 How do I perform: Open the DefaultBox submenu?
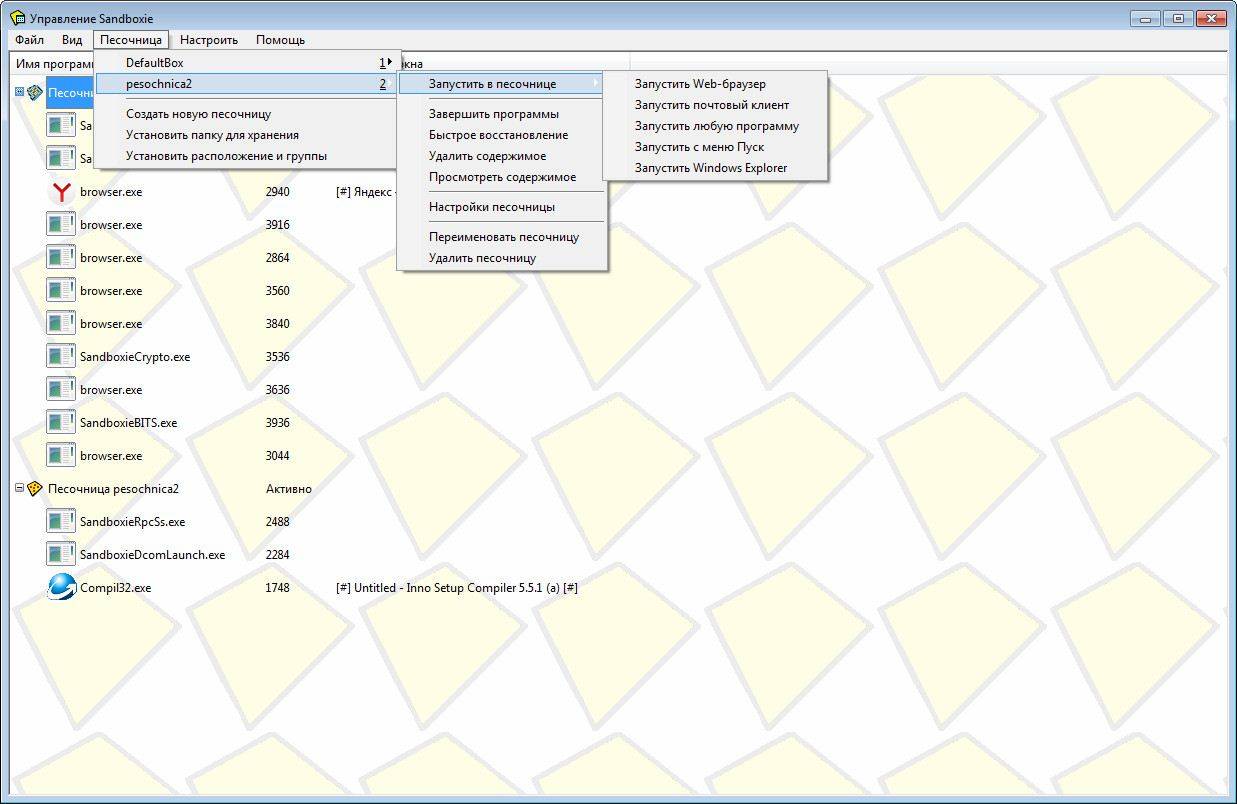click(x=248, y=63)
